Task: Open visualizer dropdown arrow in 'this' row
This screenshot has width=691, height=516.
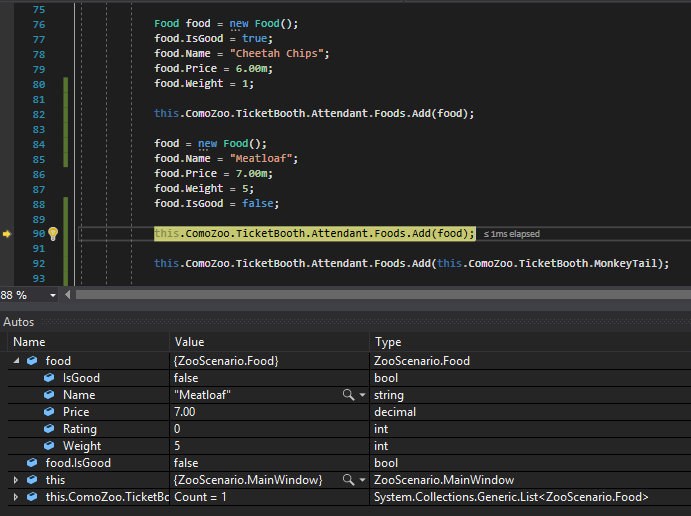Action: 362,480
